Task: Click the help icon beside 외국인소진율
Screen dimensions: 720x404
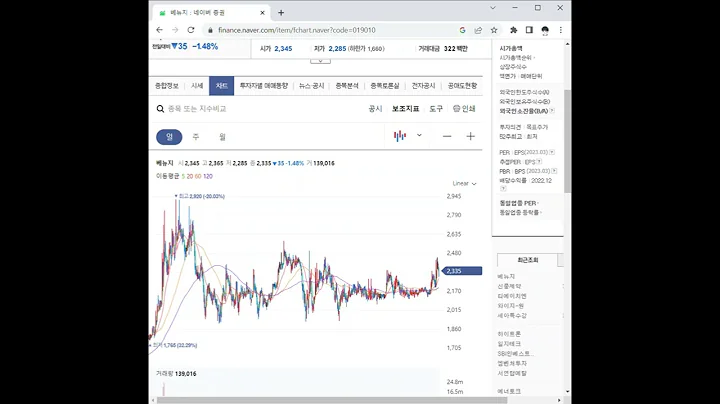Action: [552, 111]
